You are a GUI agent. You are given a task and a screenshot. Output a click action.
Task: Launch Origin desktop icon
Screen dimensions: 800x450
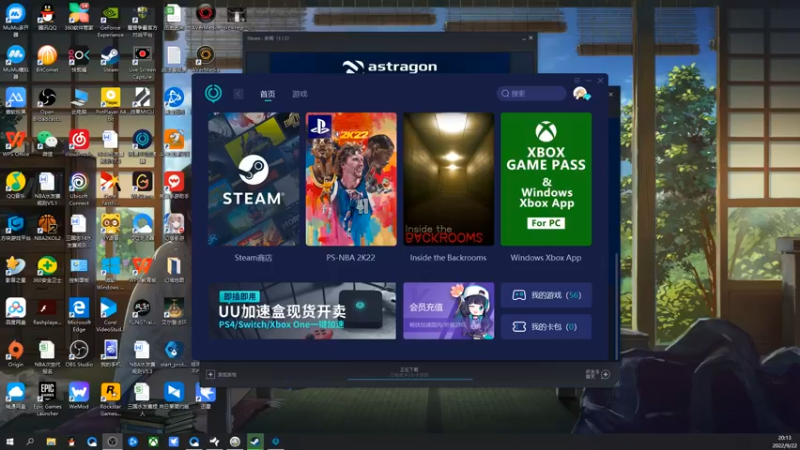click(x=15, y=354)
